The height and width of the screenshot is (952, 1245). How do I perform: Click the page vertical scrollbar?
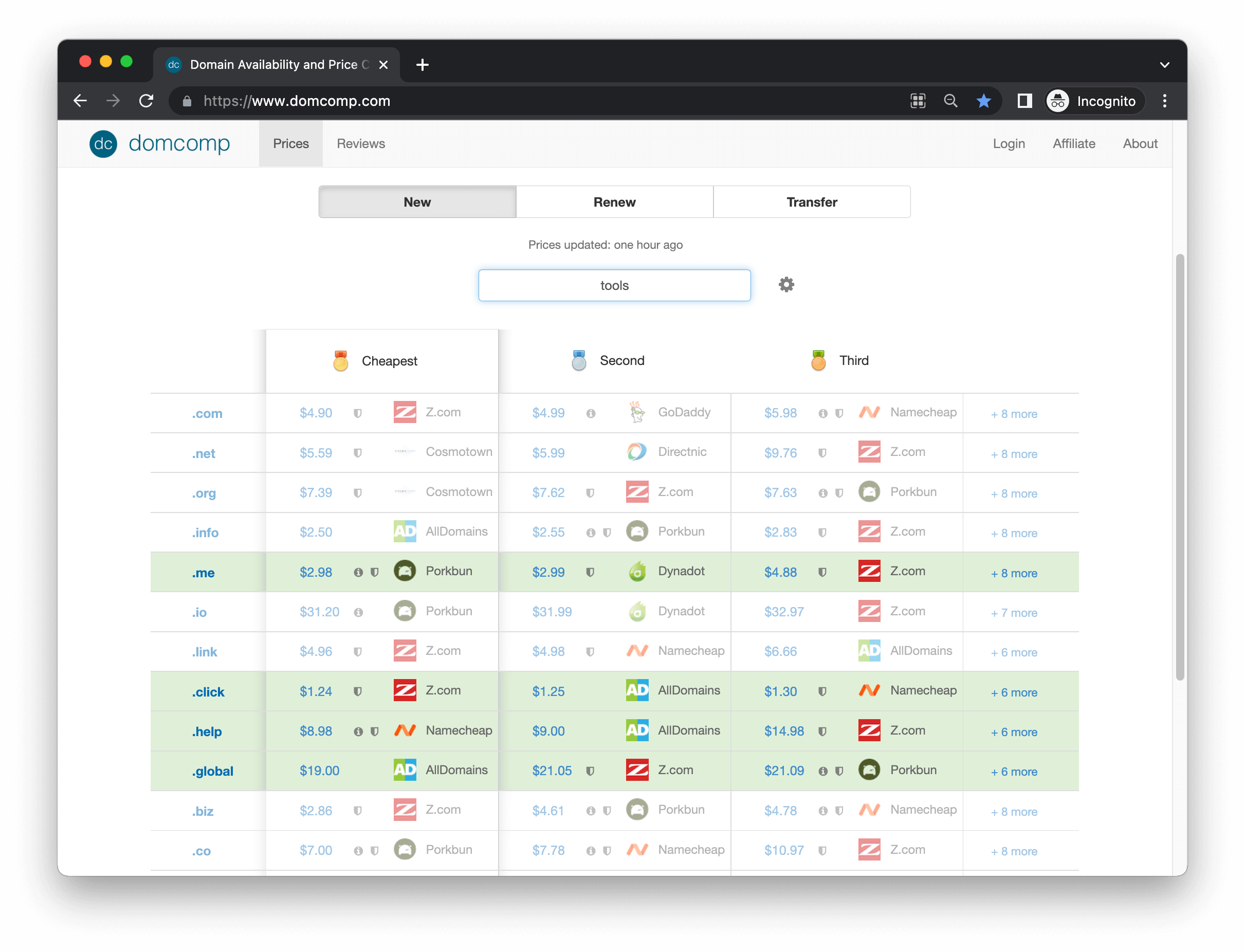[x=1180, y=467]
